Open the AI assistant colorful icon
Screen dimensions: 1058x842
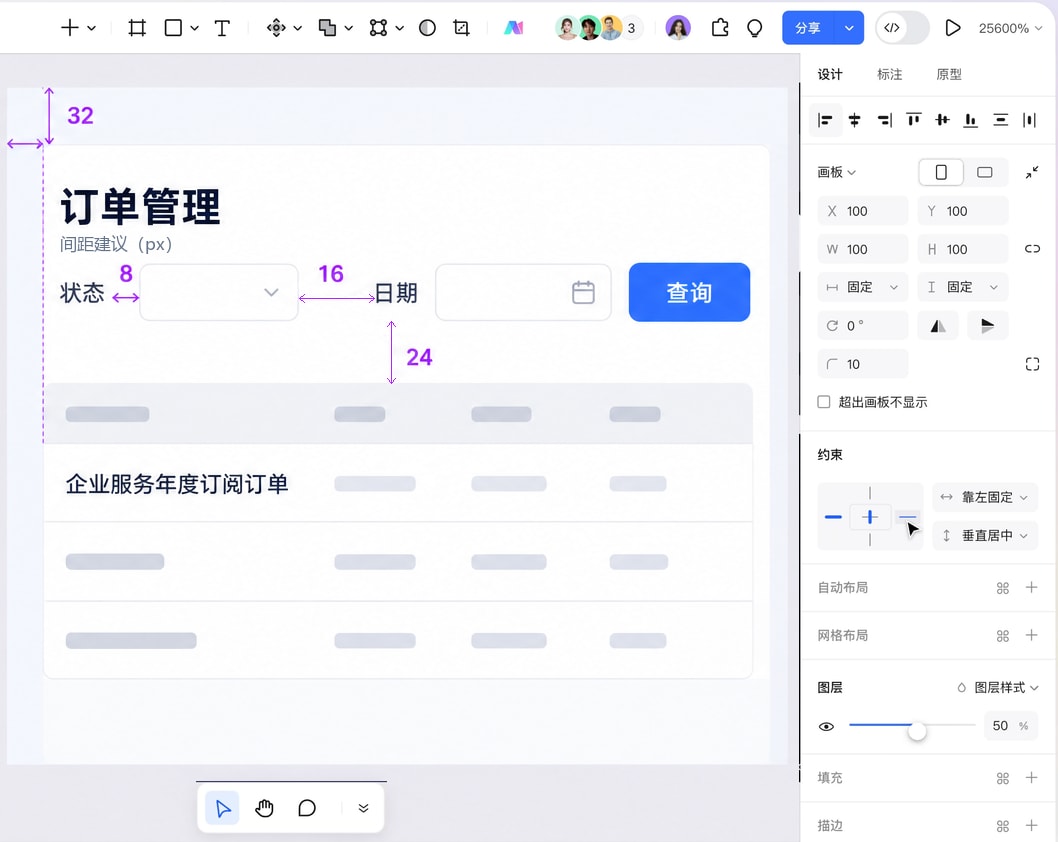[514, 28]
